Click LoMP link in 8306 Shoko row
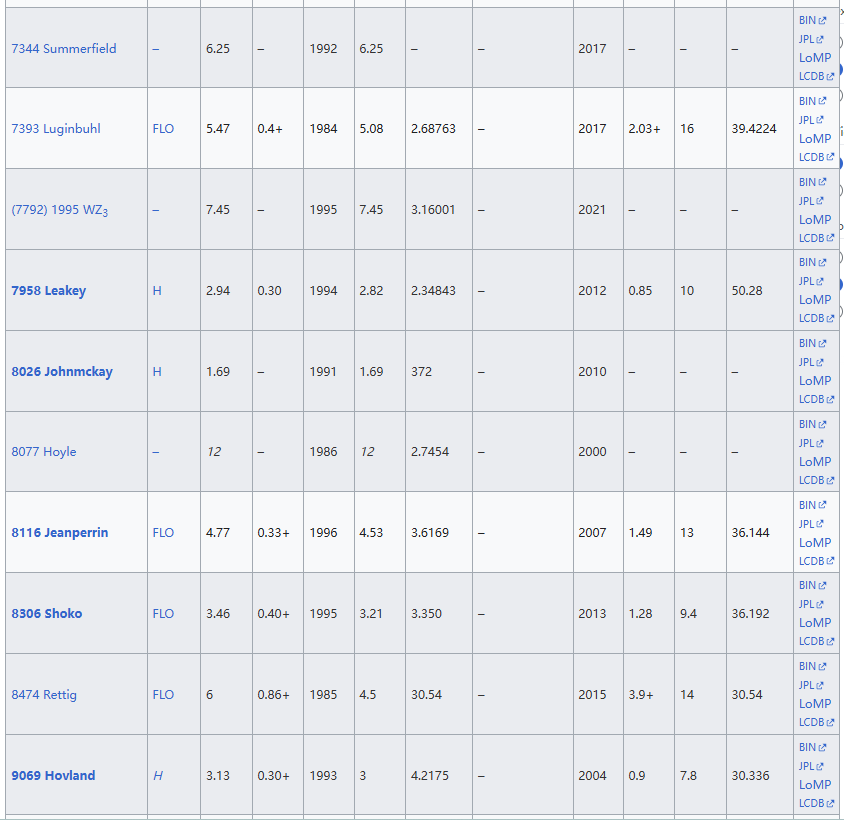 coord(814,623)
